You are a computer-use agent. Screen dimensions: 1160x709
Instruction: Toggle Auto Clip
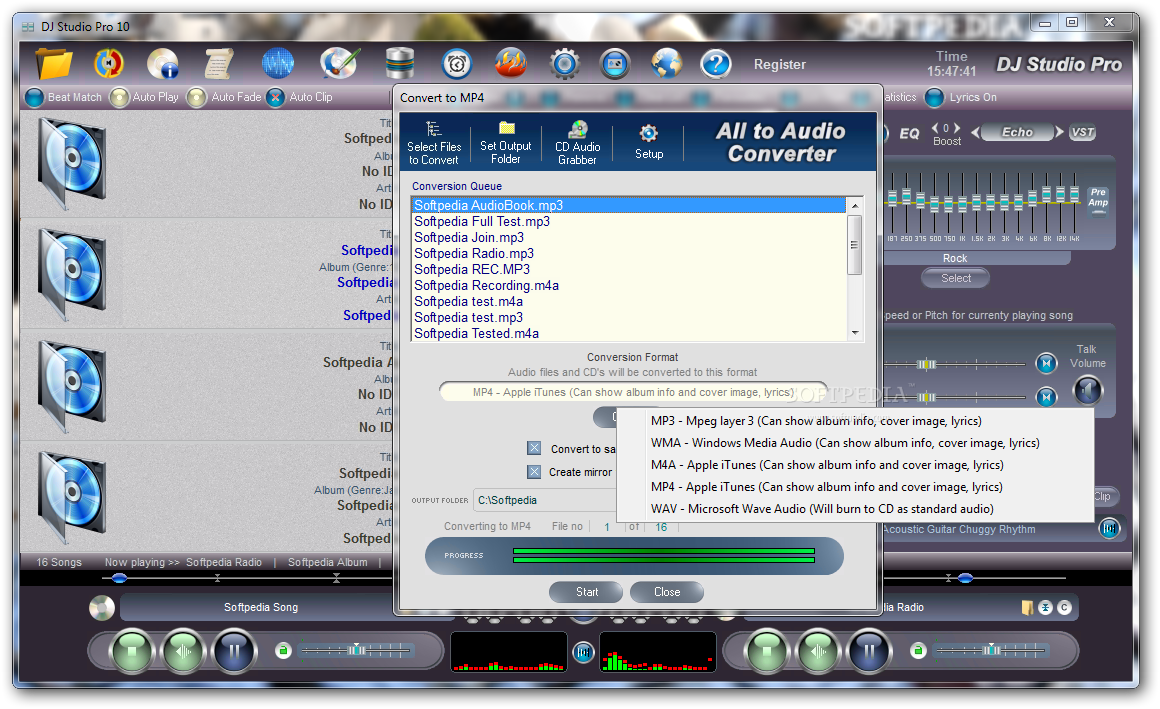coord(275,97)
